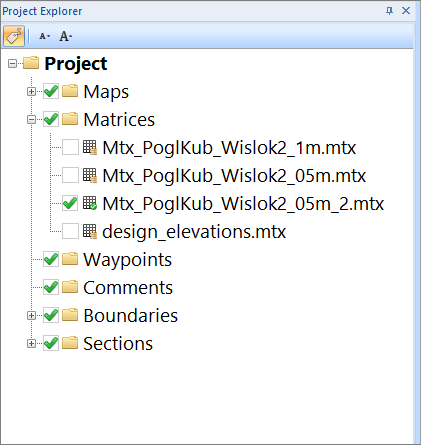Collapse the Matrices folder node
This screenshot has width=421, height=445.
coord(31,119)
